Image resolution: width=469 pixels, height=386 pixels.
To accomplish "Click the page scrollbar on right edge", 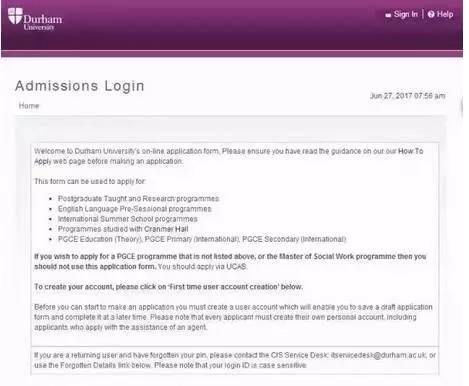I will [x=462, y=107].
